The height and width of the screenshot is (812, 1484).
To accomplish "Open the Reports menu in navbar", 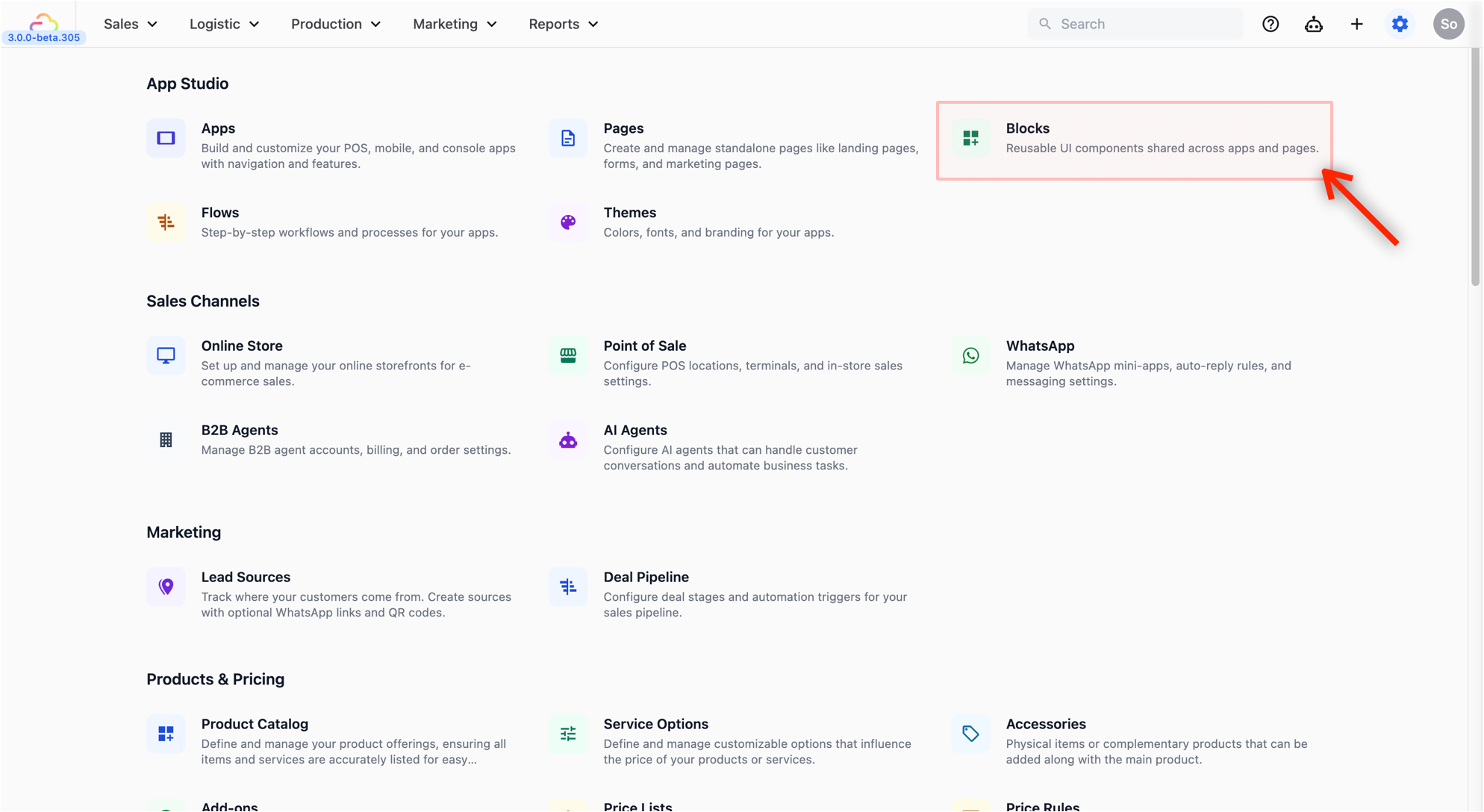I will [564, 24].
